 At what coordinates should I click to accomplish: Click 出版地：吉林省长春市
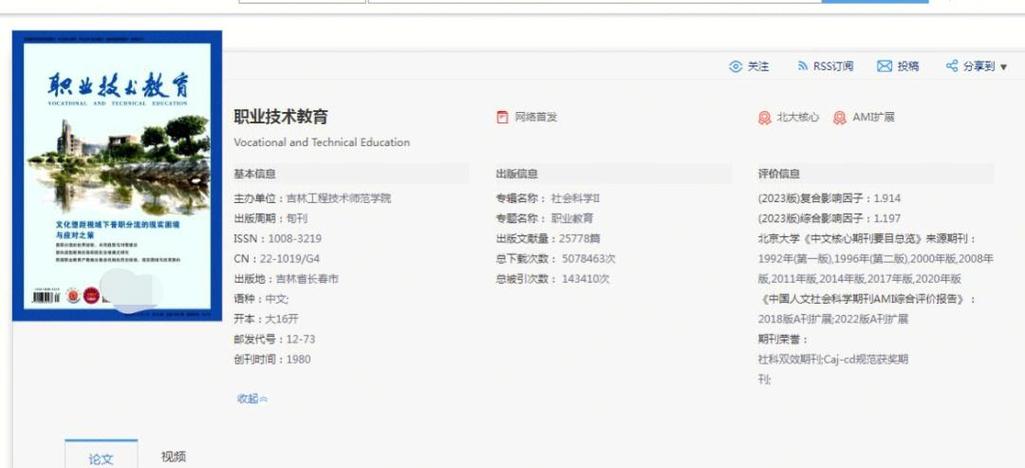(x=286, y=279)
